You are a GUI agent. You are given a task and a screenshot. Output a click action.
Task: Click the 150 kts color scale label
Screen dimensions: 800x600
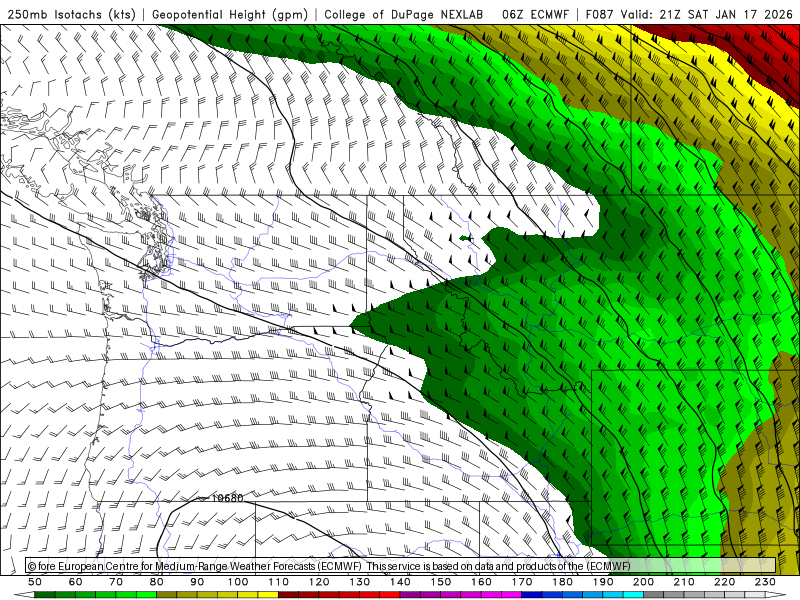pyautogui.click(x=441, y=582)
